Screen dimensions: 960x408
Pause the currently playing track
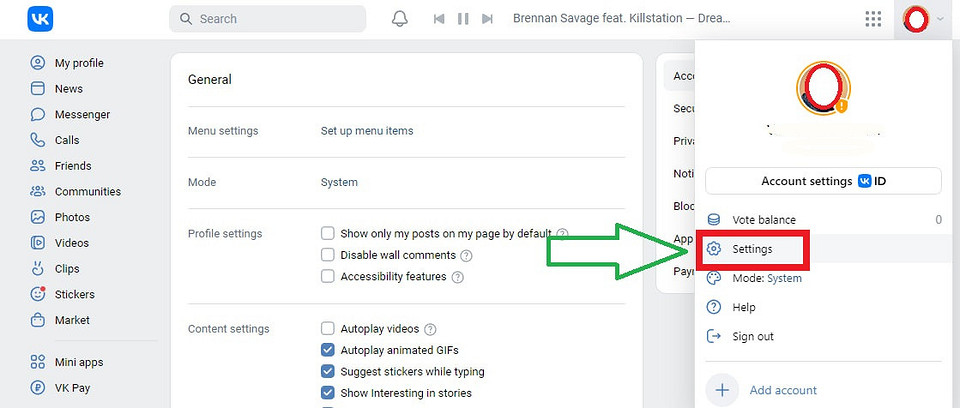tap(463, 19)
